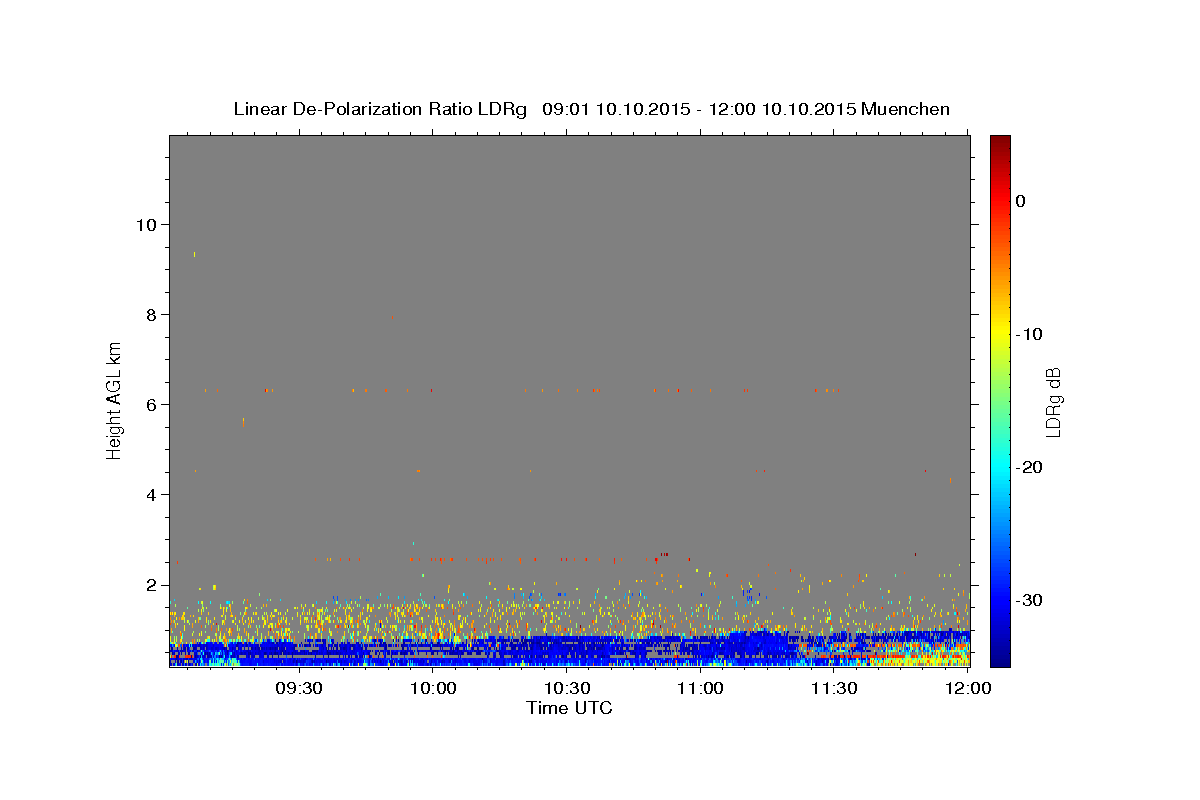Viewport: 1200px width, 800px height.
Task: Click the 'Time UTC' axis label
Action: pos(569,708)
